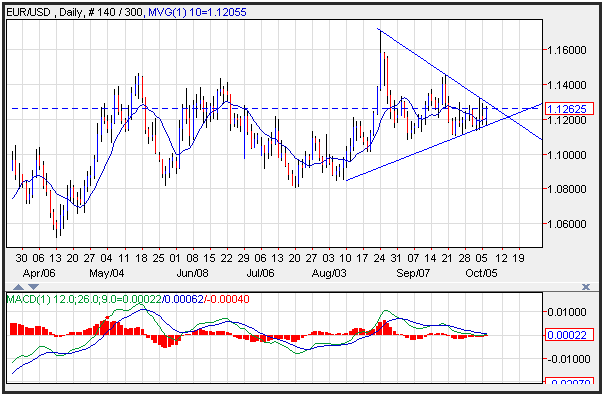Click the Oct/05 date axis label

point(481,273)
